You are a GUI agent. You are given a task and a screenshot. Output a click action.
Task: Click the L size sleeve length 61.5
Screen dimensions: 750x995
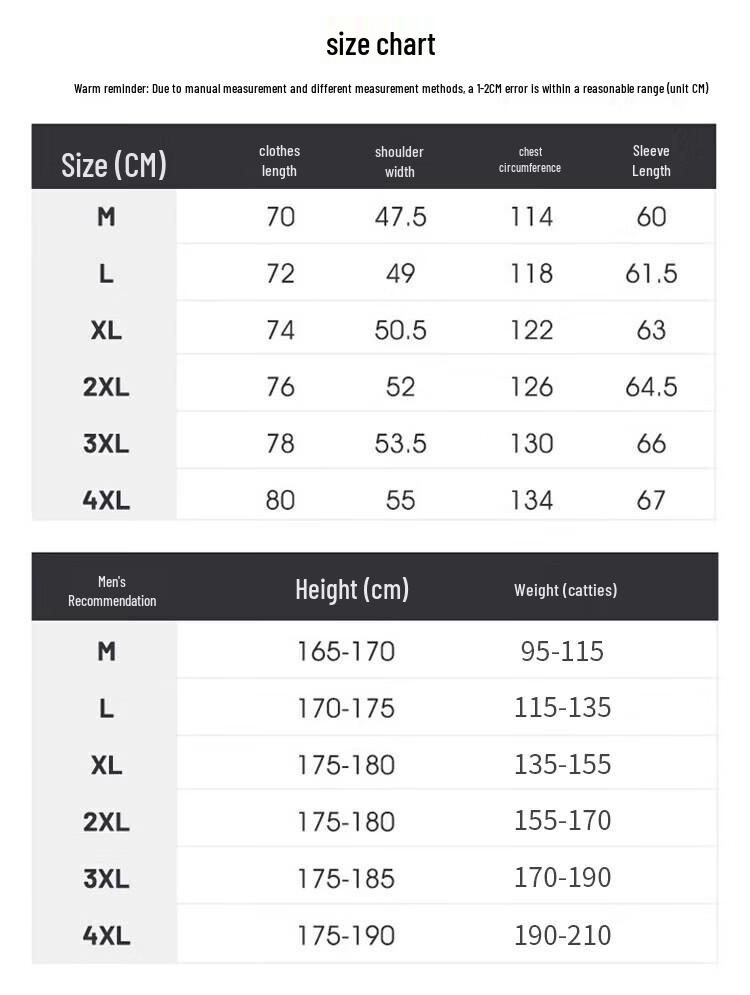651,273
